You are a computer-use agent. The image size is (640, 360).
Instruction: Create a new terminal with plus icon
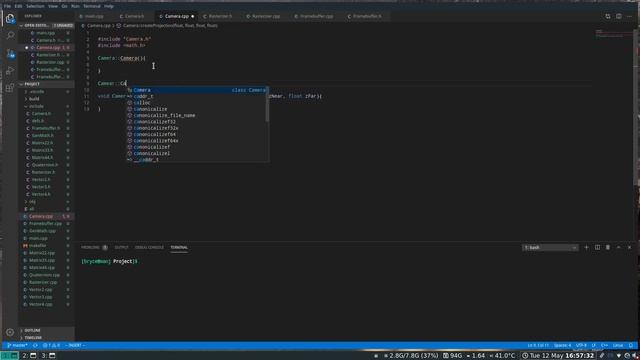point(587,247)
